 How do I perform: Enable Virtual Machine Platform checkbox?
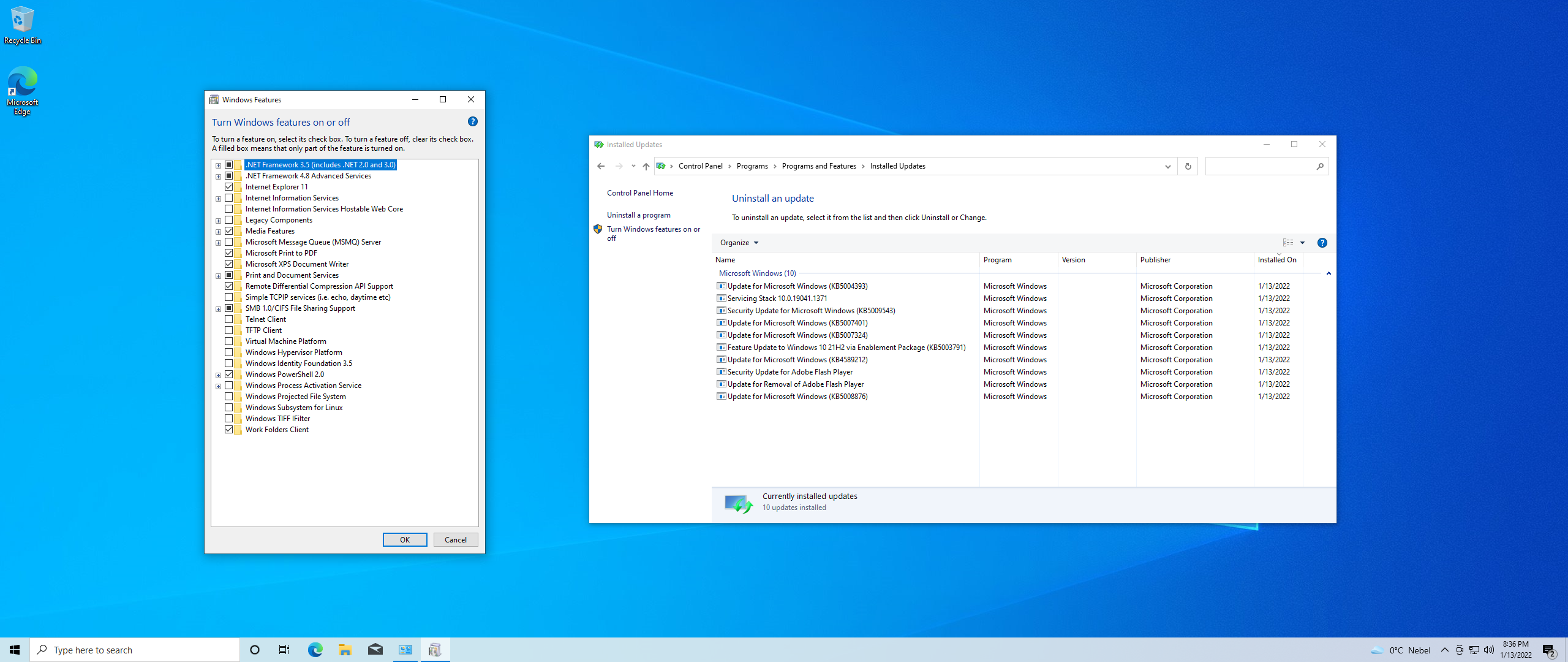click(x=228, y=341)
